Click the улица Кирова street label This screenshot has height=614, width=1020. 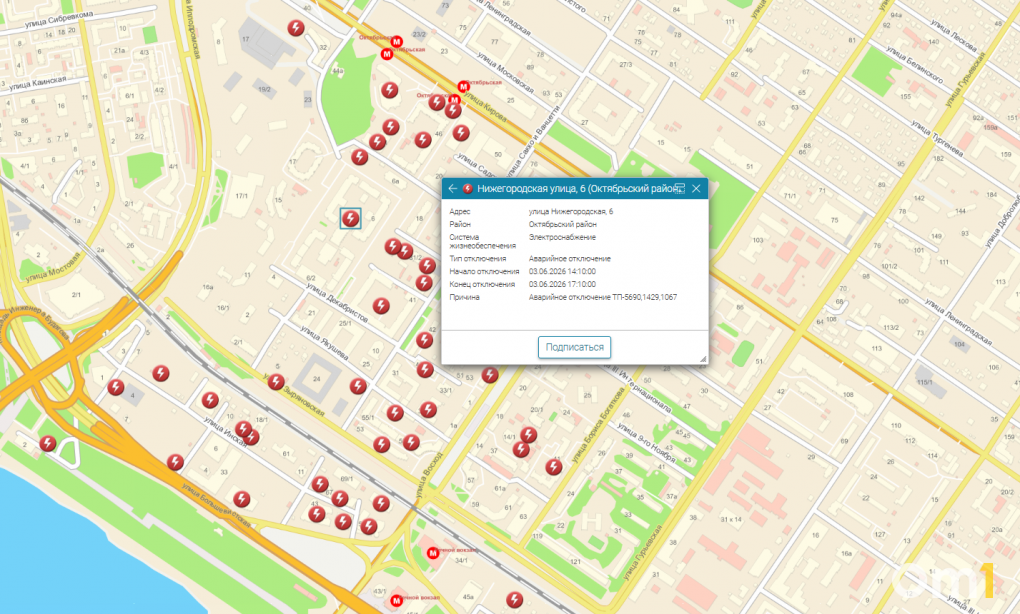coord(485,108)
